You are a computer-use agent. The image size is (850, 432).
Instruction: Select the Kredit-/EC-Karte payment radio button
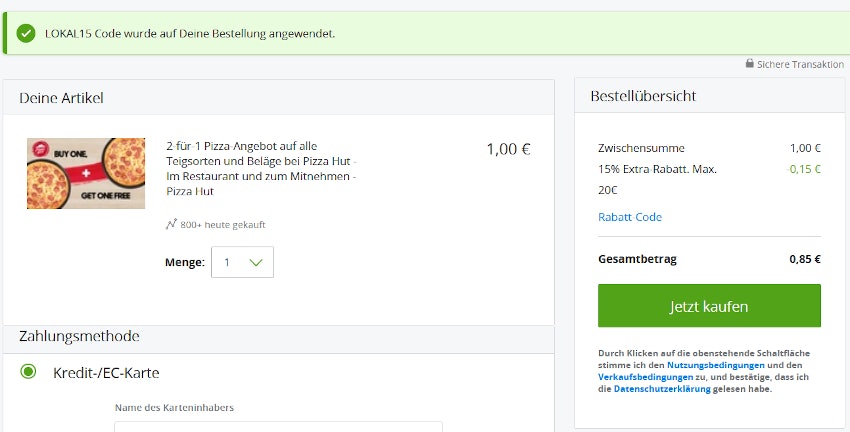29,372
